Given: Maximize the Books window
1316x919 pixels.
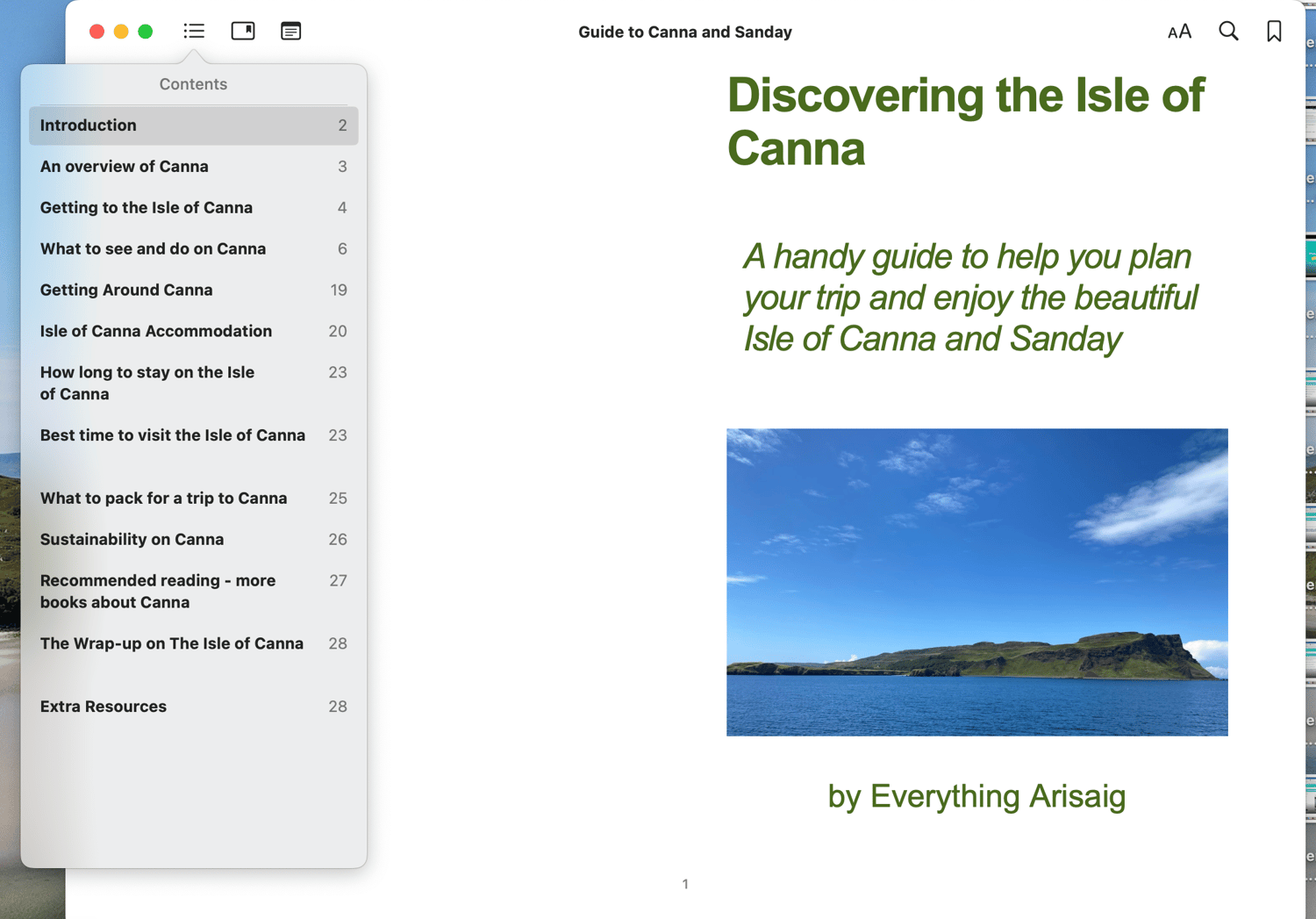Looking at the screenshot, I should [146, 32].
